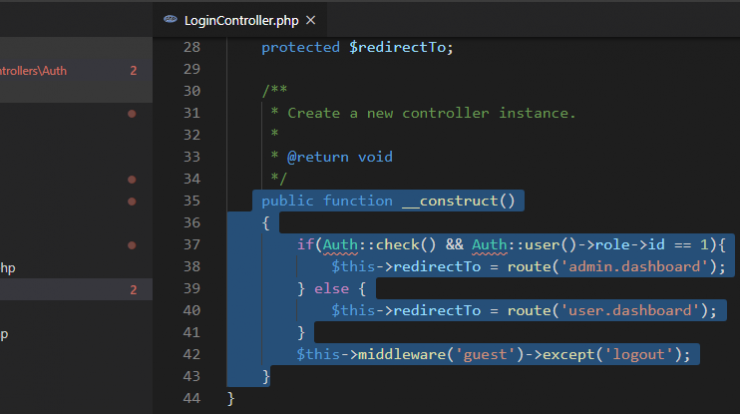Screen dimensions: 740x414
Task: Click the PHP file icon on the LoginController.php tab
Action: (171, 20)
